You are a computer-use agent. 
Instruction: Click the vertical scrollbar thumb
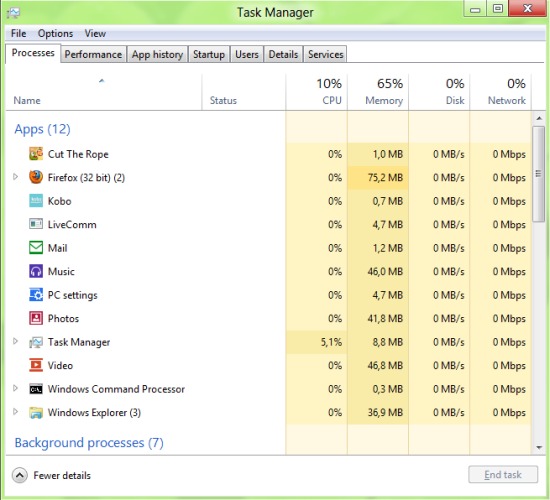(x=538, y=174)
